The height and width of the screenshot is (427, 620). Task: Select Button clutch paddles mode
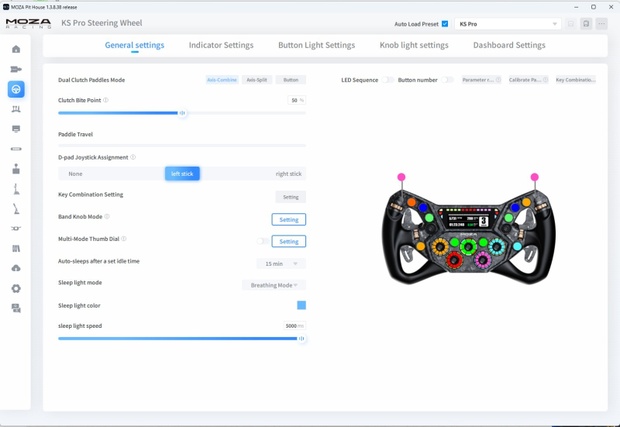pos(291,80)
